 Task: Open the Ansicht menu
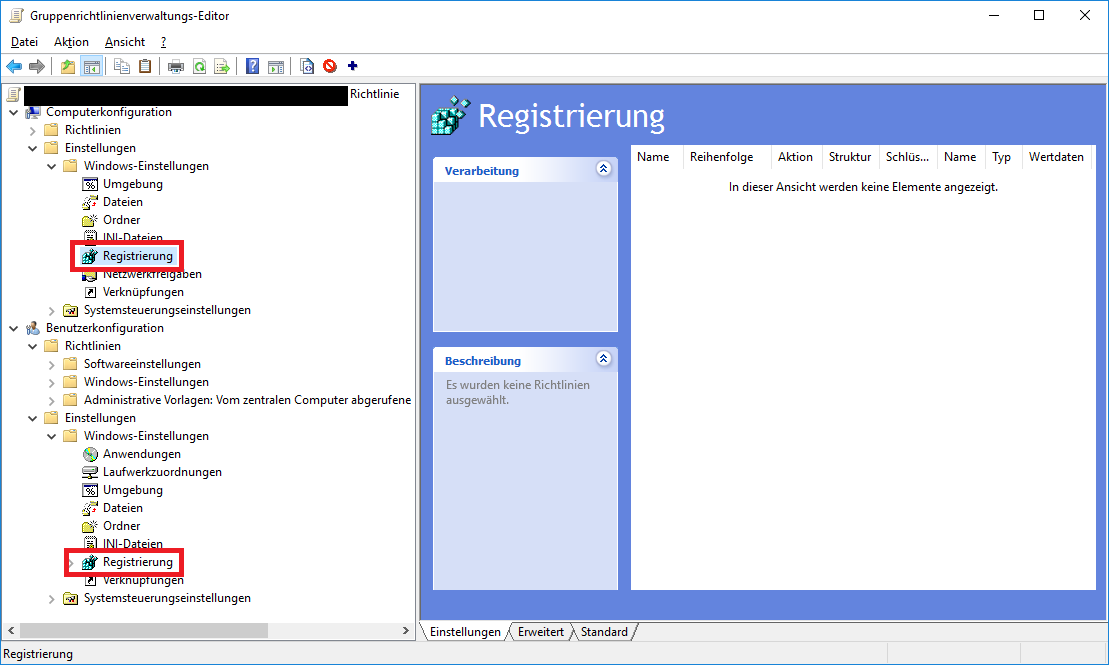[125, 42]
